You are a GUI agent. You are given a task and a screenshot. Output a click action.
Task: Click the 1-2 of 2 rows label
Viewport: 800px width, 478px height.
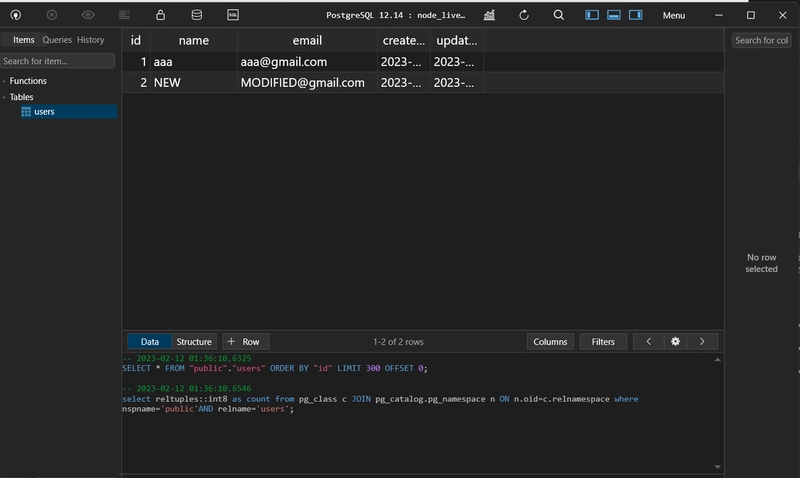click(x=398, y=342)
